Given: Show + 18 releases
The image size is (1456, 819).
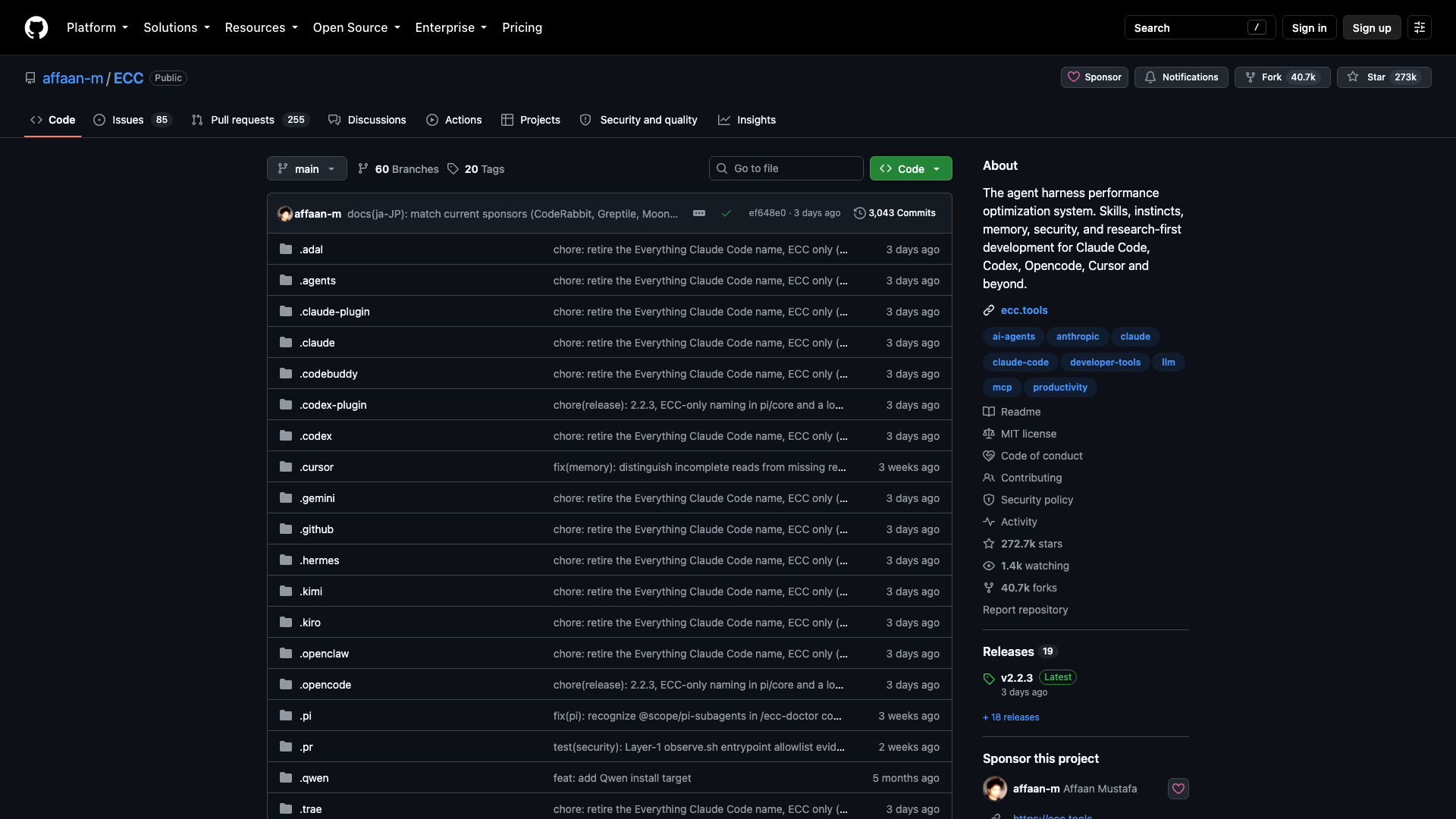Looking at the screenshot, I should [x=1011, y=717].
